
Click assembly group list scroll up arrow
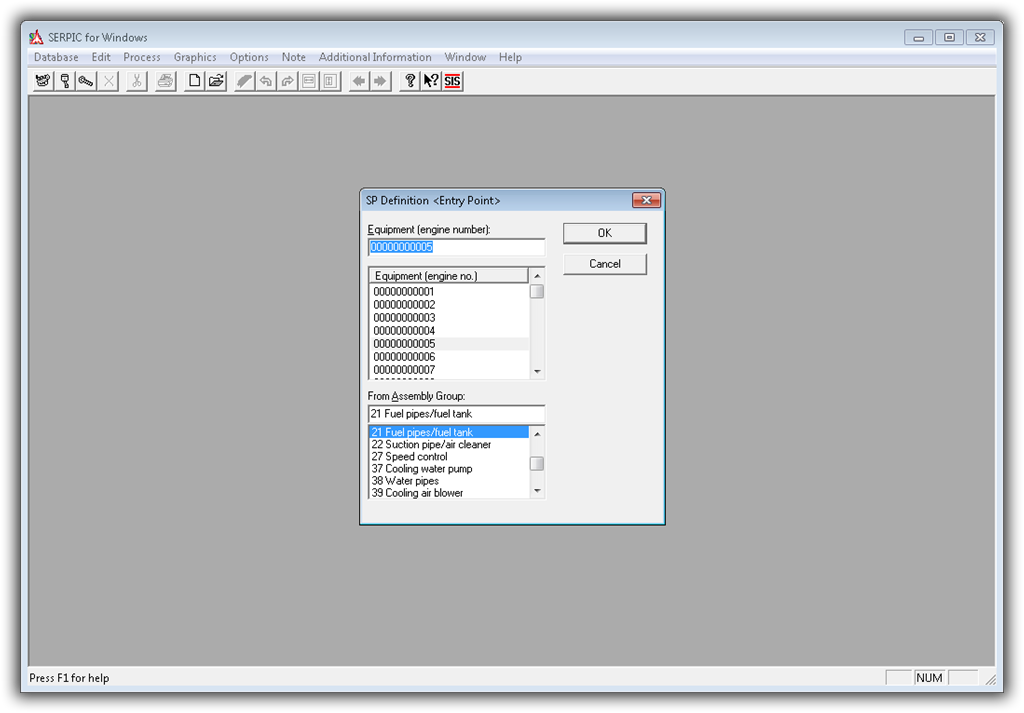click(537, 434)
